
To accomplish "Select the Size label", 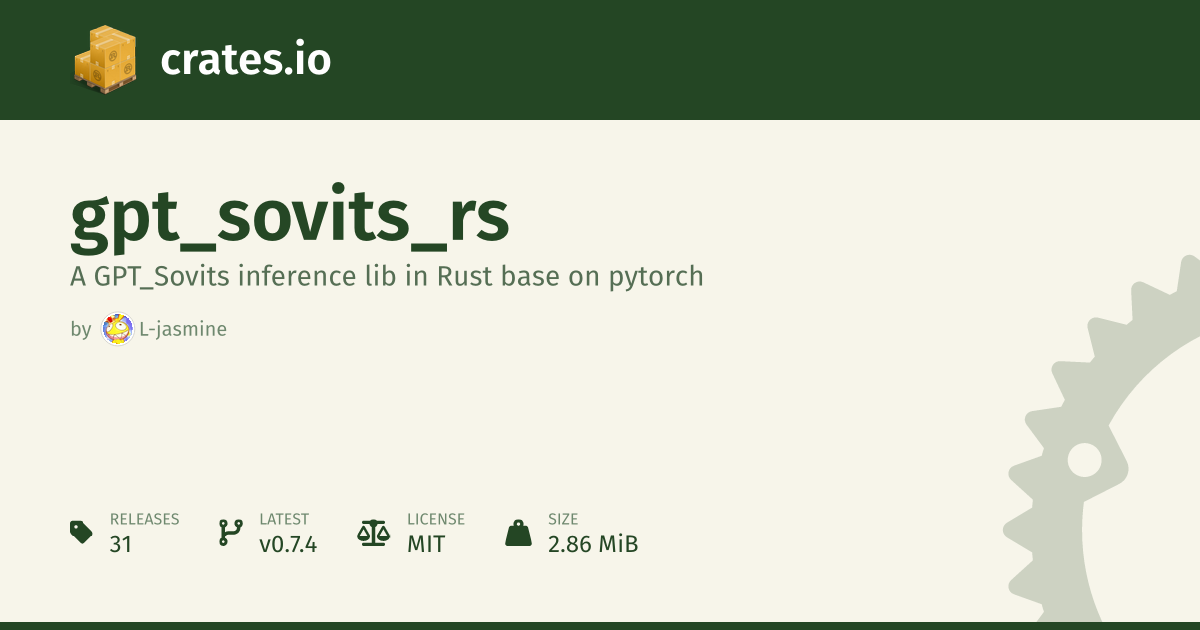I will (563, 519).
